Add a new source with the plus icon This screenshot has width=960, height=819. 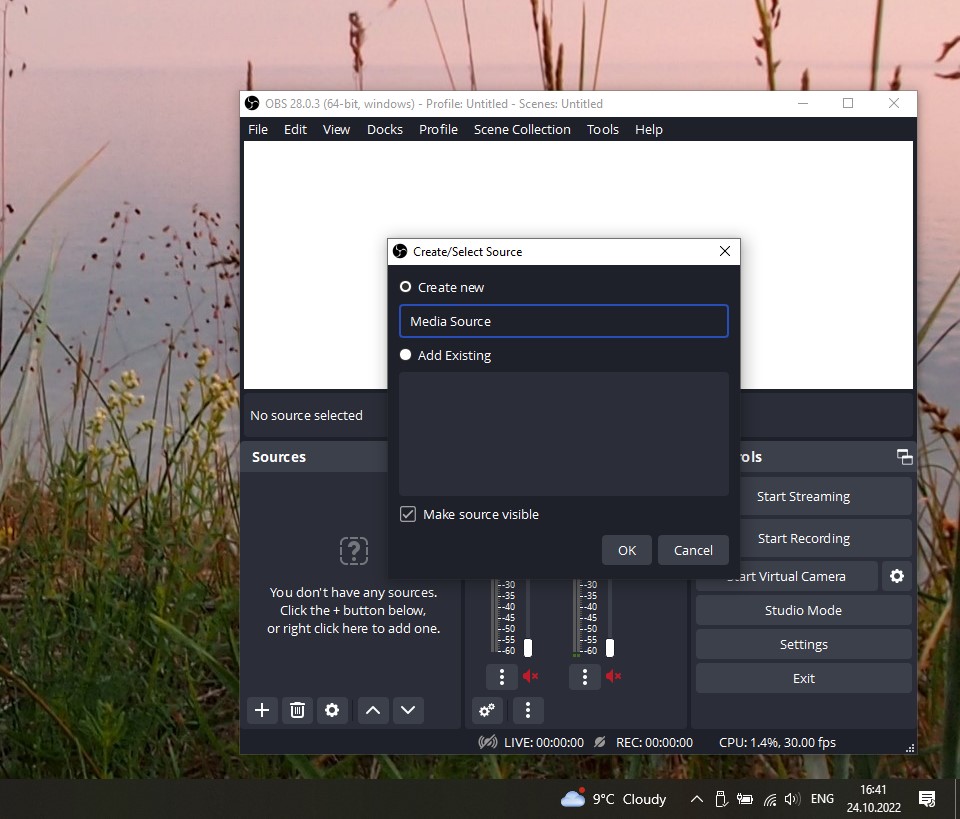262,710
